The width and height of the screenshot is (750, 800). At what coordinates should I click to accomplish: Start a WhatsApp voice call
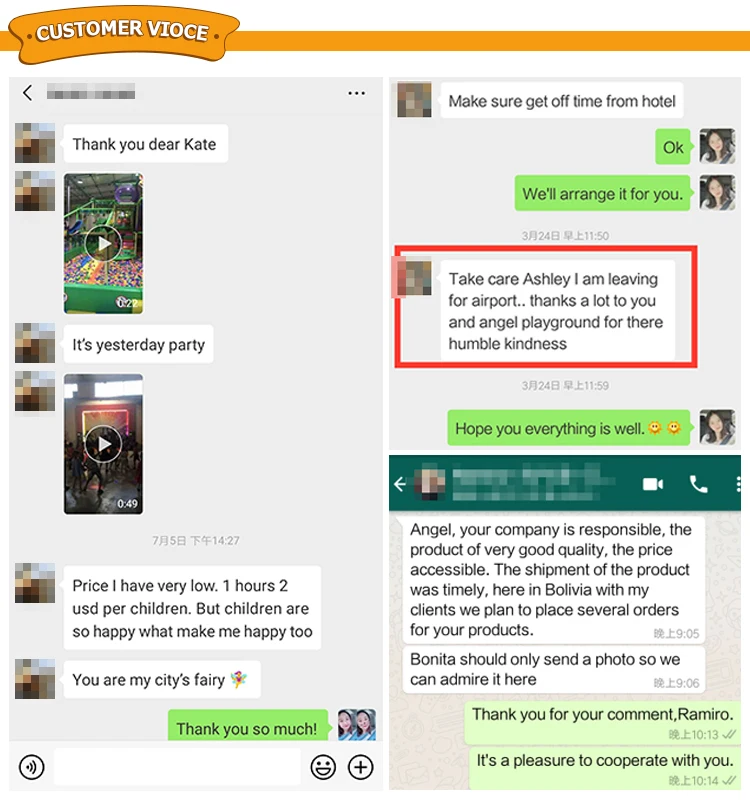(698, 484)
